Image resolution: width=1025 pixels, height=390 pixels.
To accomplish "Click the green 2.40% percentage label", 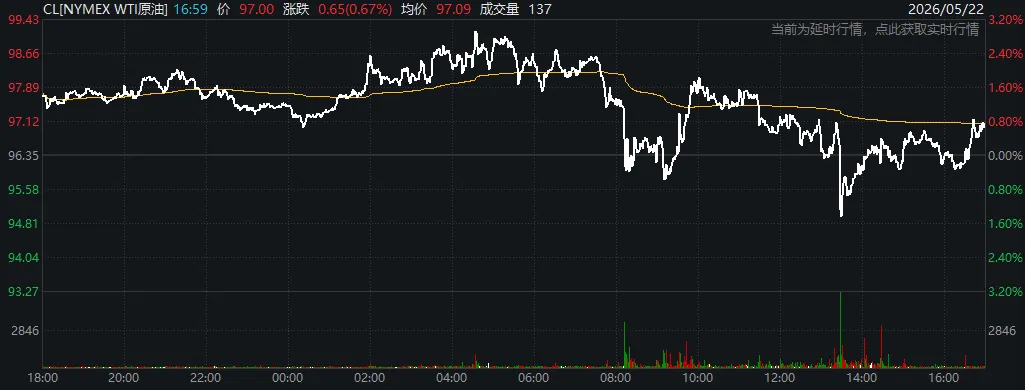I will [1006, 258].
